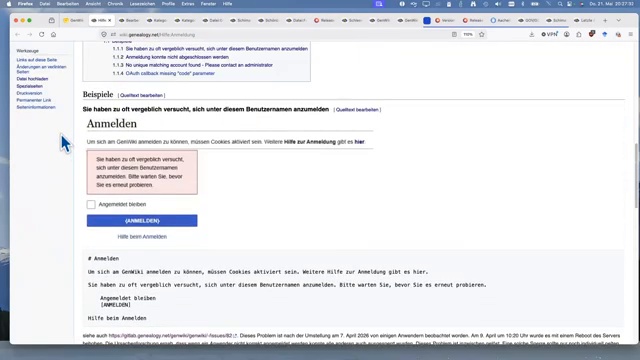Click the highlighted screen recording menu bar icon
The width and height of the screenshot is (640, 360).
click(x=379, y=4)
